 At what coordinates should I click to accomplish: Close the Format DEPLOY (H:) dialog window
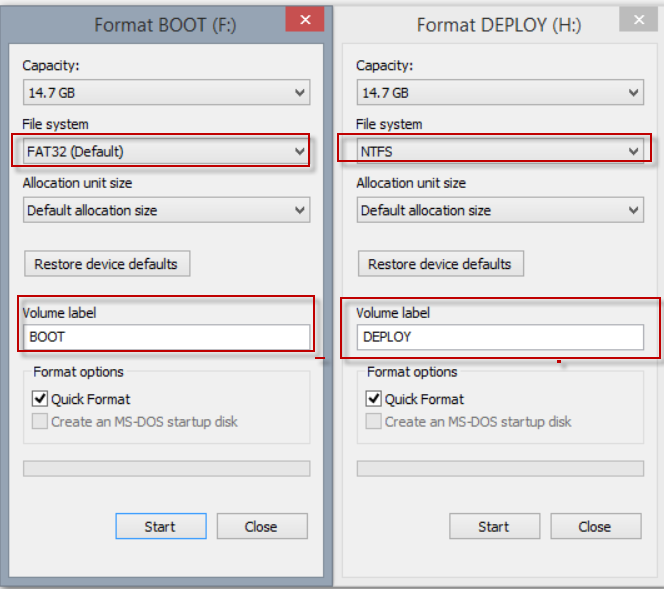pyautogui.click(x=639, y=19)
